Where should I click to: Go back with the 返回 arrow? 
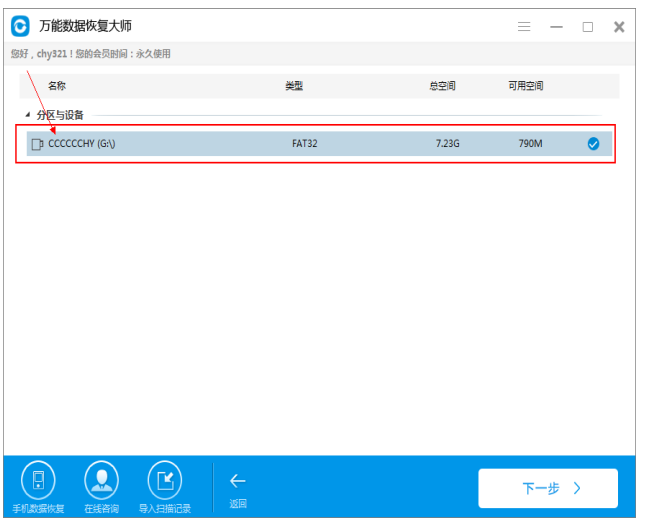coord(238,490)
